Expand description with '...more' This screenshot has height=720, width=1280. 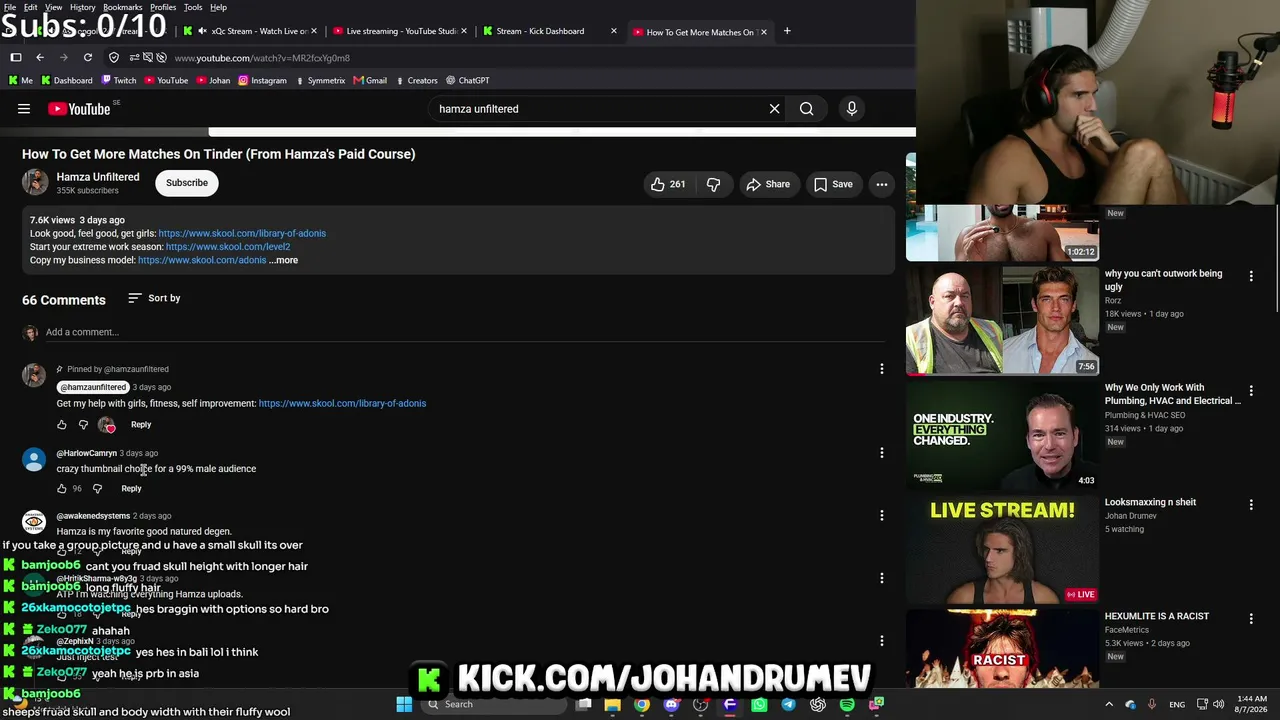284,260
